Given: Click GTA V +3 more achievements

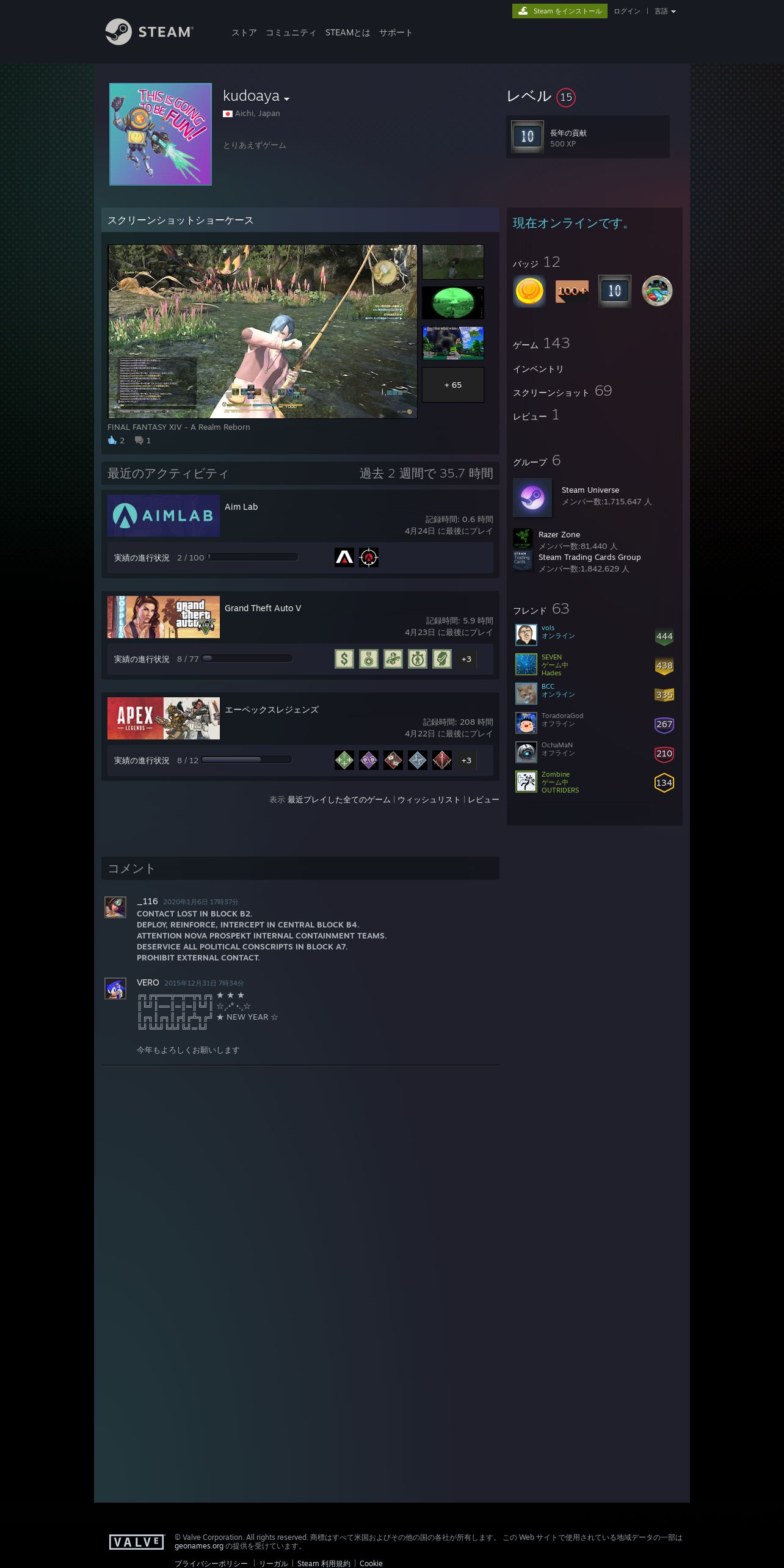Looking at the screenshot, I should [466, 659].
